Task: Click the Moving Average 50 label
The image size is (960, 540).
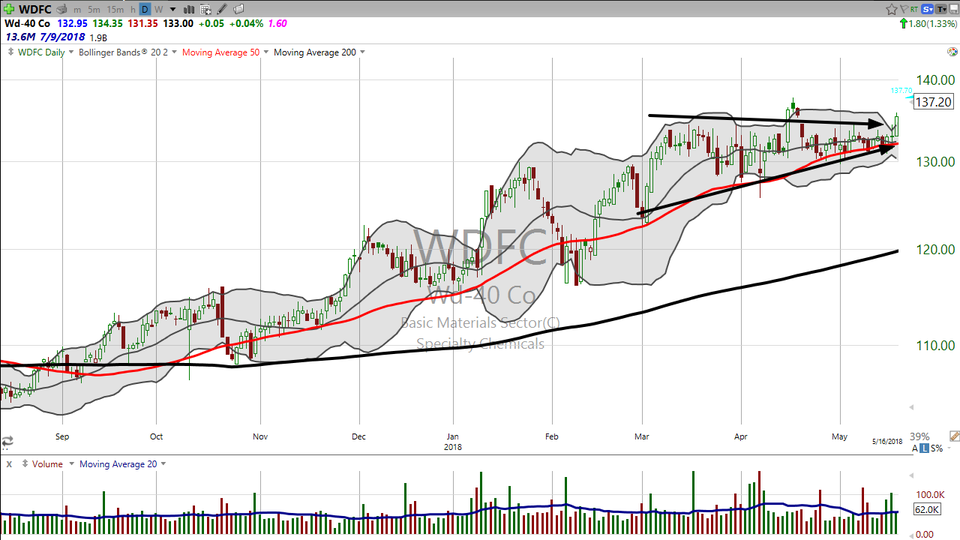Action: coord(223,52)
